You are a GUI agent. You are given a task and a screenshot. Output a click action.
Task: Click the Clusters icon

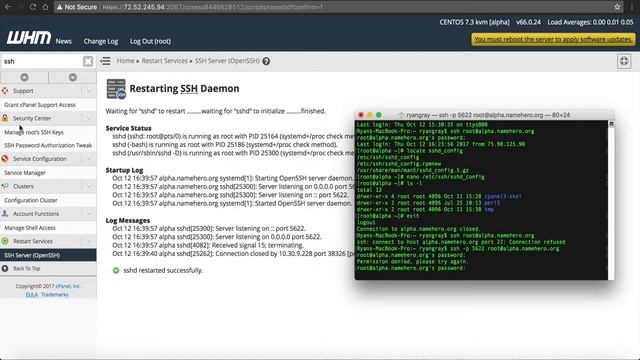(x=5, y=186)
